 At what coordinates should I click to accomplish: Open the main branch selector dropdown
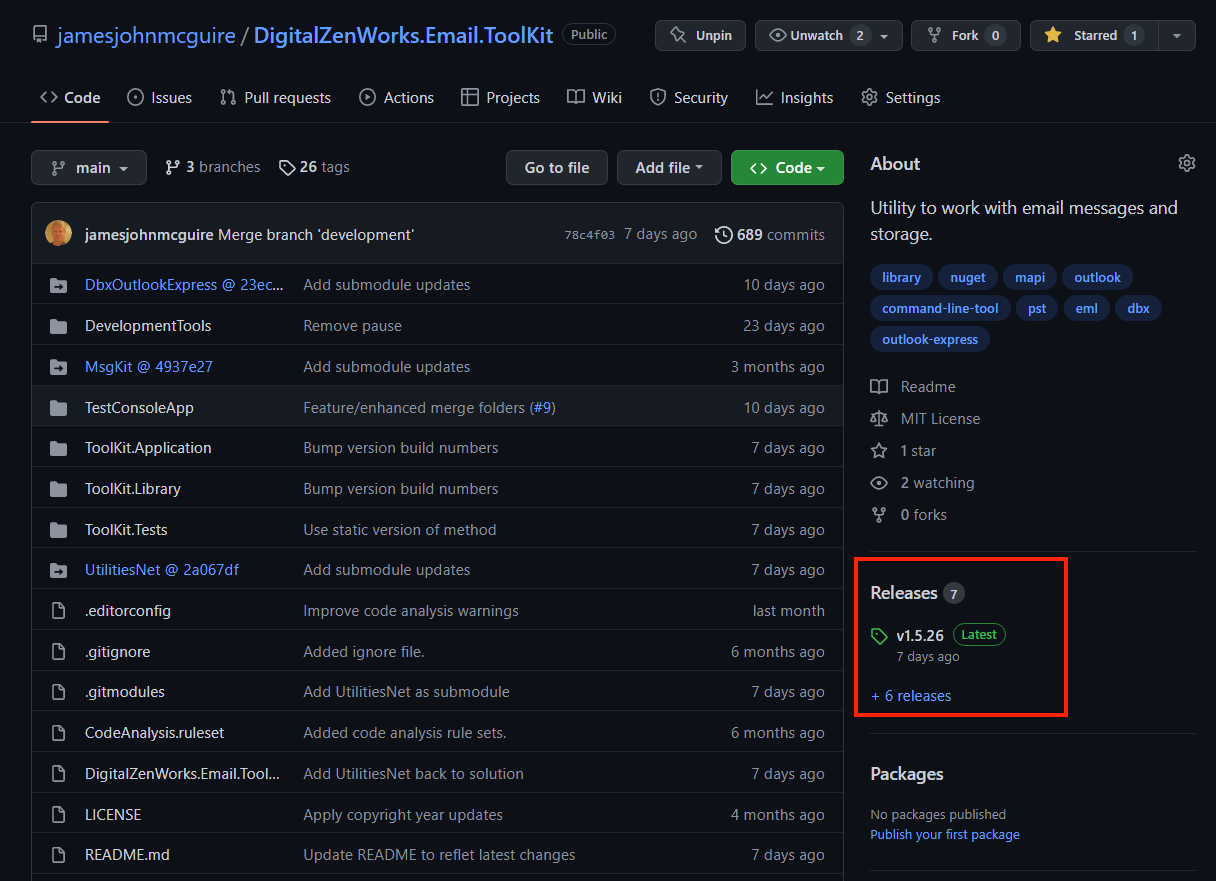[89, 168]
